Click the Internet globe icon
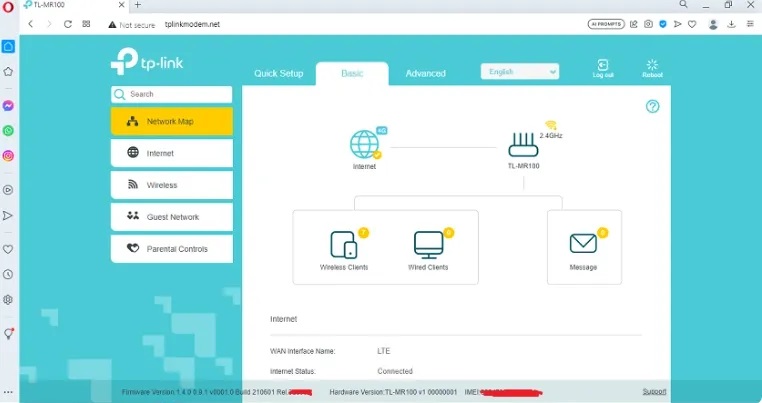The image size is (762, 403). pyautogui.click(x=364, y=144)
